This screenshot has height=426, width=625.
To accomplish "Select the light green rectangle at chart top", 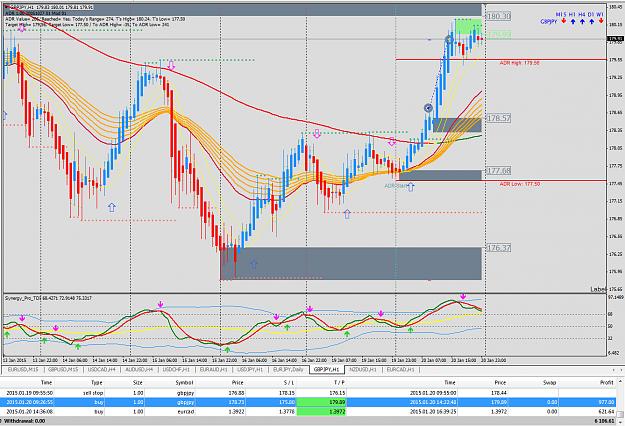I will tap(468, 26).
